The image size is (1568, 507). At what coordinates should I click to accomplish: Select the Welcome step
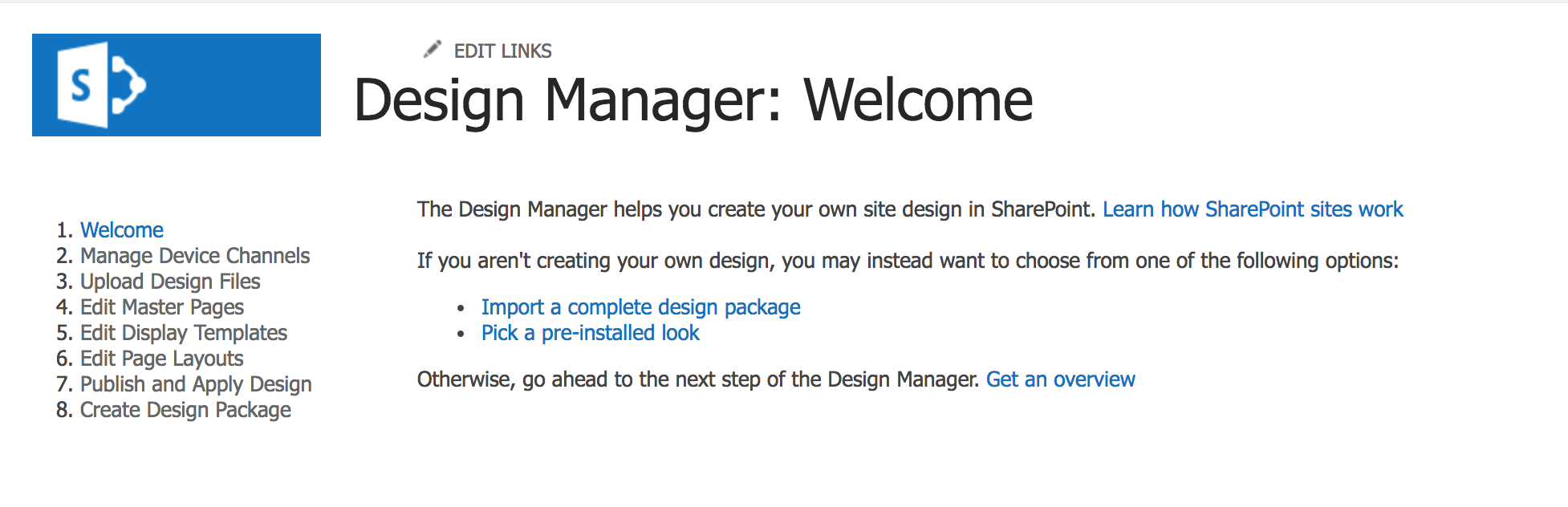point(122,230)
